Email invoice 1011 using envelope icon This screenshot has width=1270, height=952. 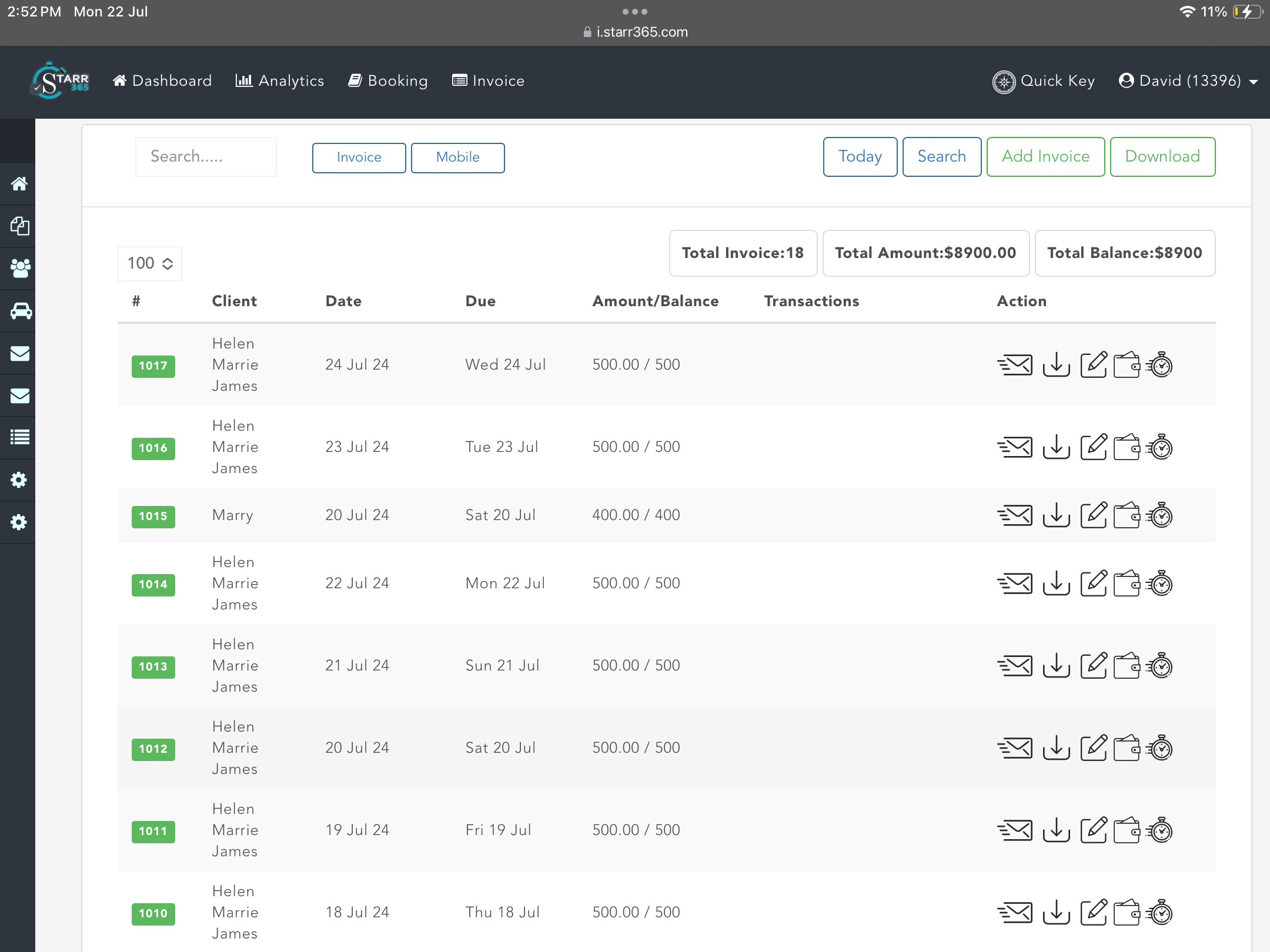[1015, 830]
